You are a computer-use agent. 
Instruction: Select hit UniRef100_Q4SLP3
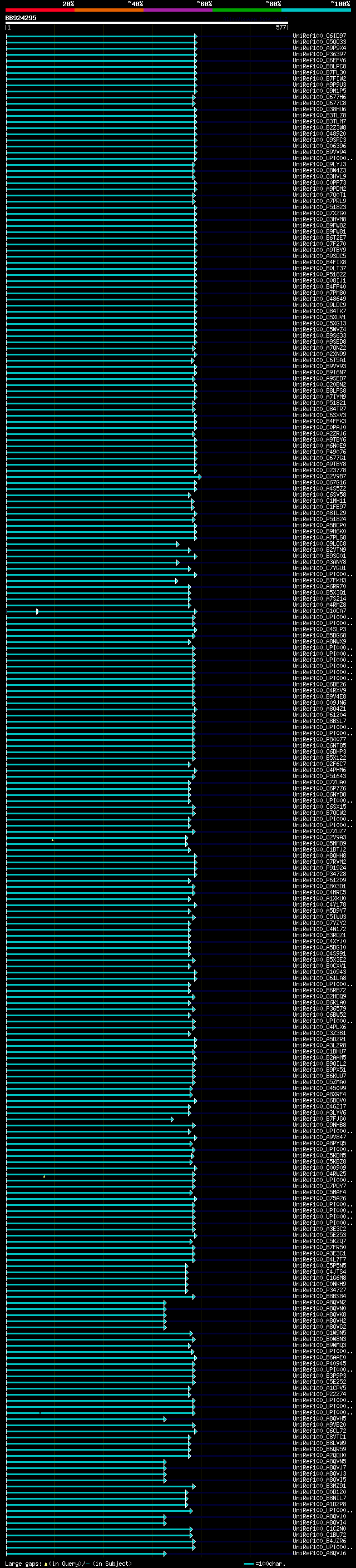tap(319, 630)
